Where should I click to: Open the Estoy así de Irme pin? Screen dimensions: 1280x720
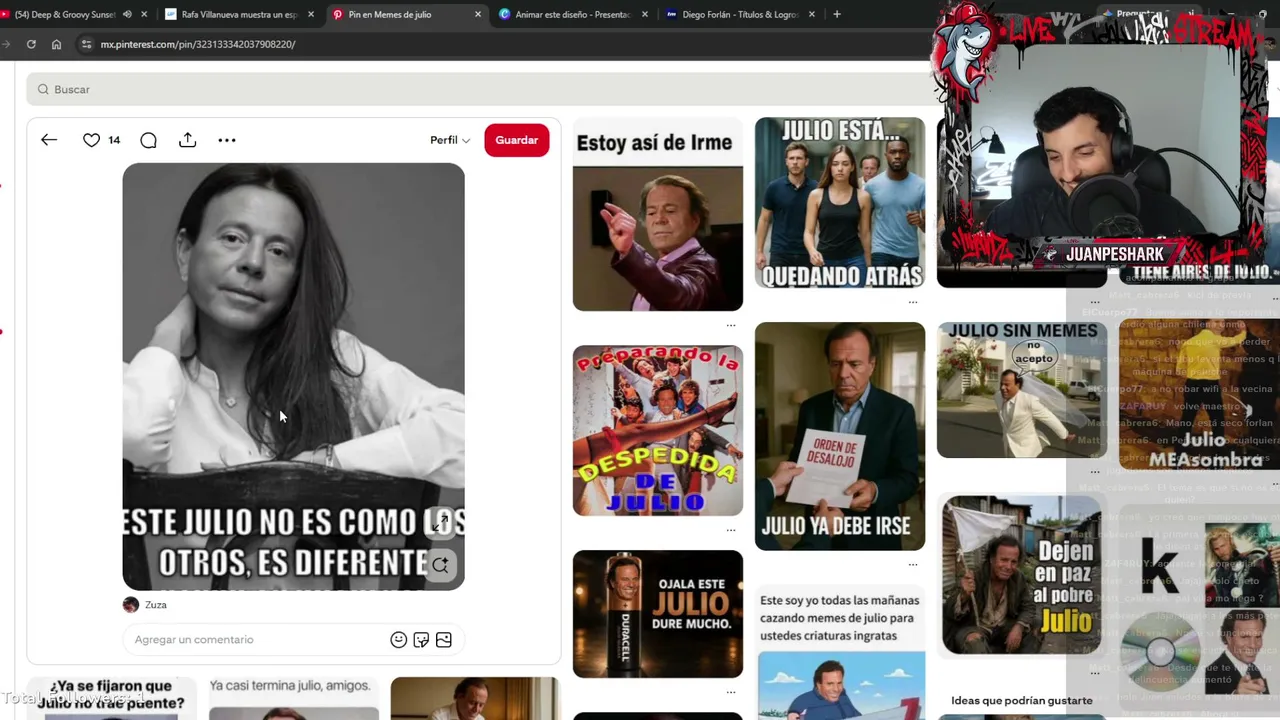coord(658,214)
